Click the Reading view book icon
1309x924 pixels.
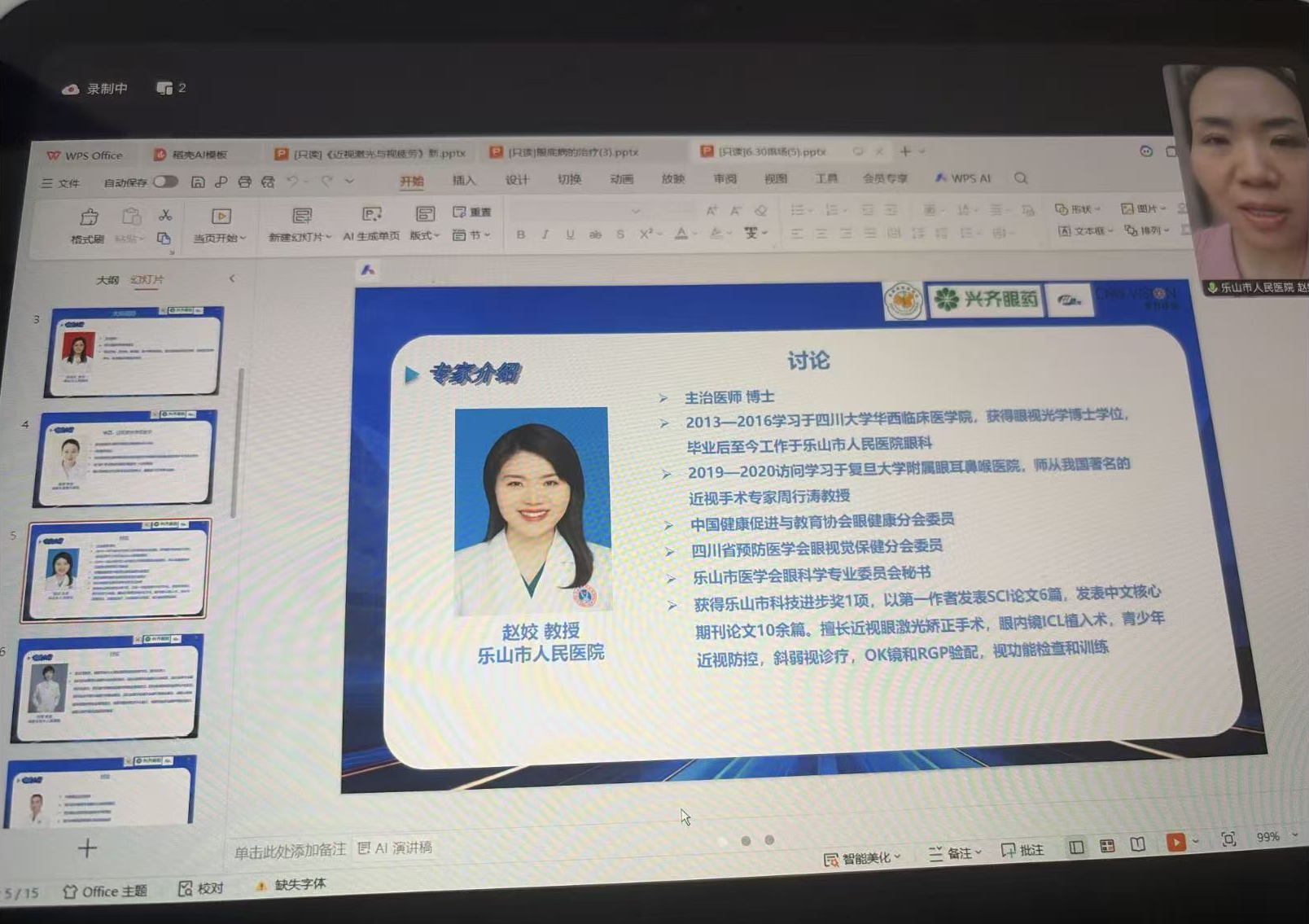coord(1138,845)
